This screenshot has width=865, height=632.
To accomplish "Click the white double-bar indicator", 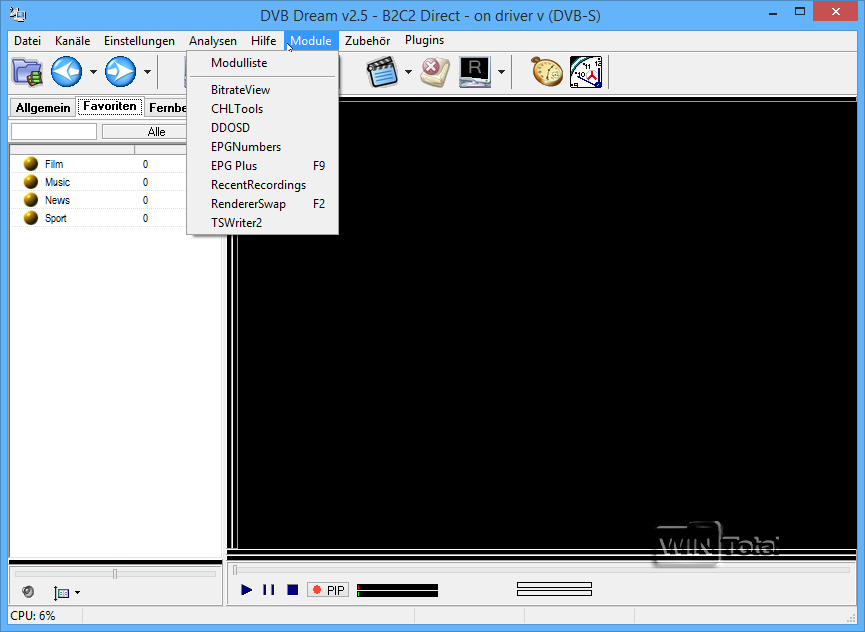I will [554, 589].
